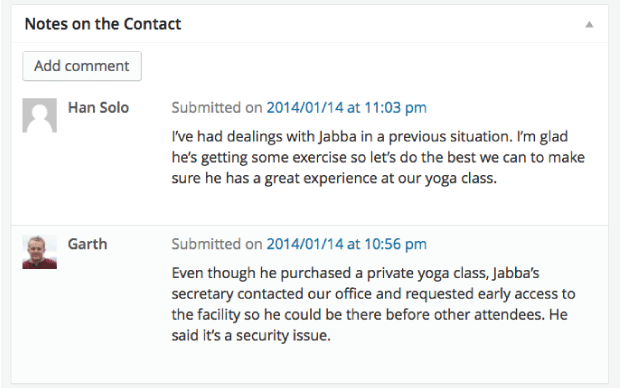The width and height of the screenshot is (620, 388).
Task: Click Garth's comment about private yoga class
Action: pyautogui.click(x=373, y=304)
